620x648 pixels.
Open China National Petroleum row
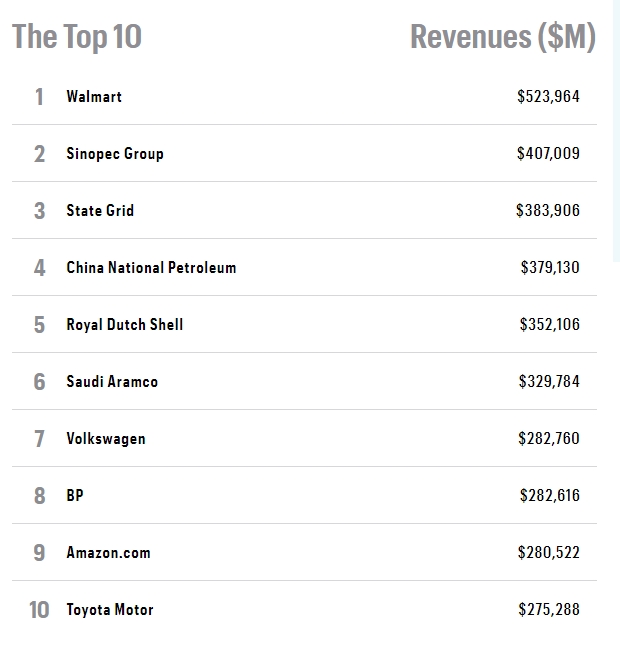click(x=151, y=268)
